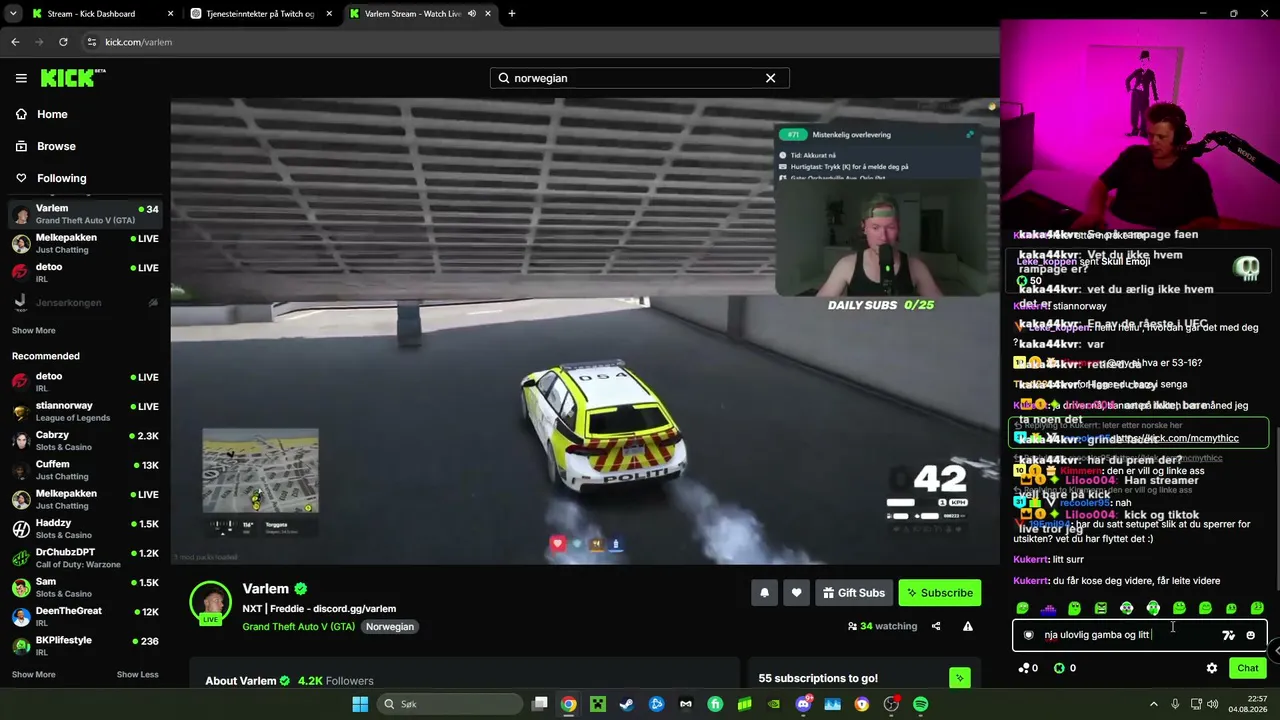Open DrChubzDPT recommended channel

click(86, 558)
